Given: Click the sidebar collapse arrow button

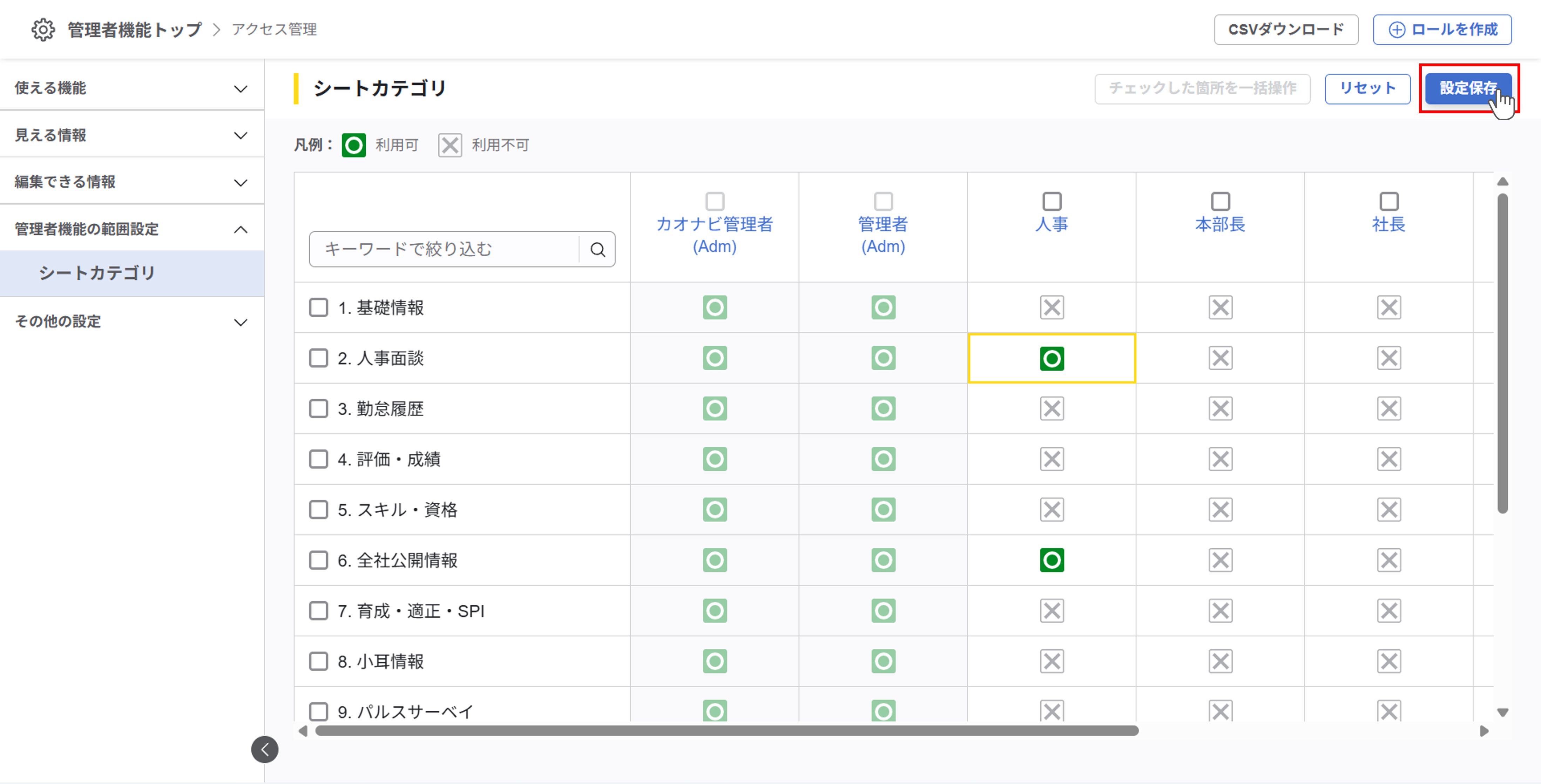Looking at the screenshot, I should click(264, 749).
